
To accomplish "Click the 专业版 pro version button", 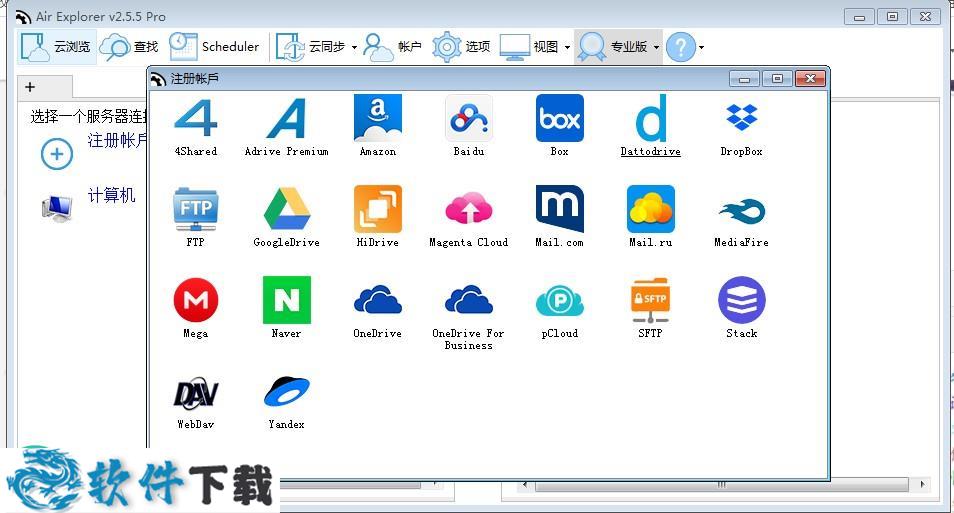I will (613, 46).
